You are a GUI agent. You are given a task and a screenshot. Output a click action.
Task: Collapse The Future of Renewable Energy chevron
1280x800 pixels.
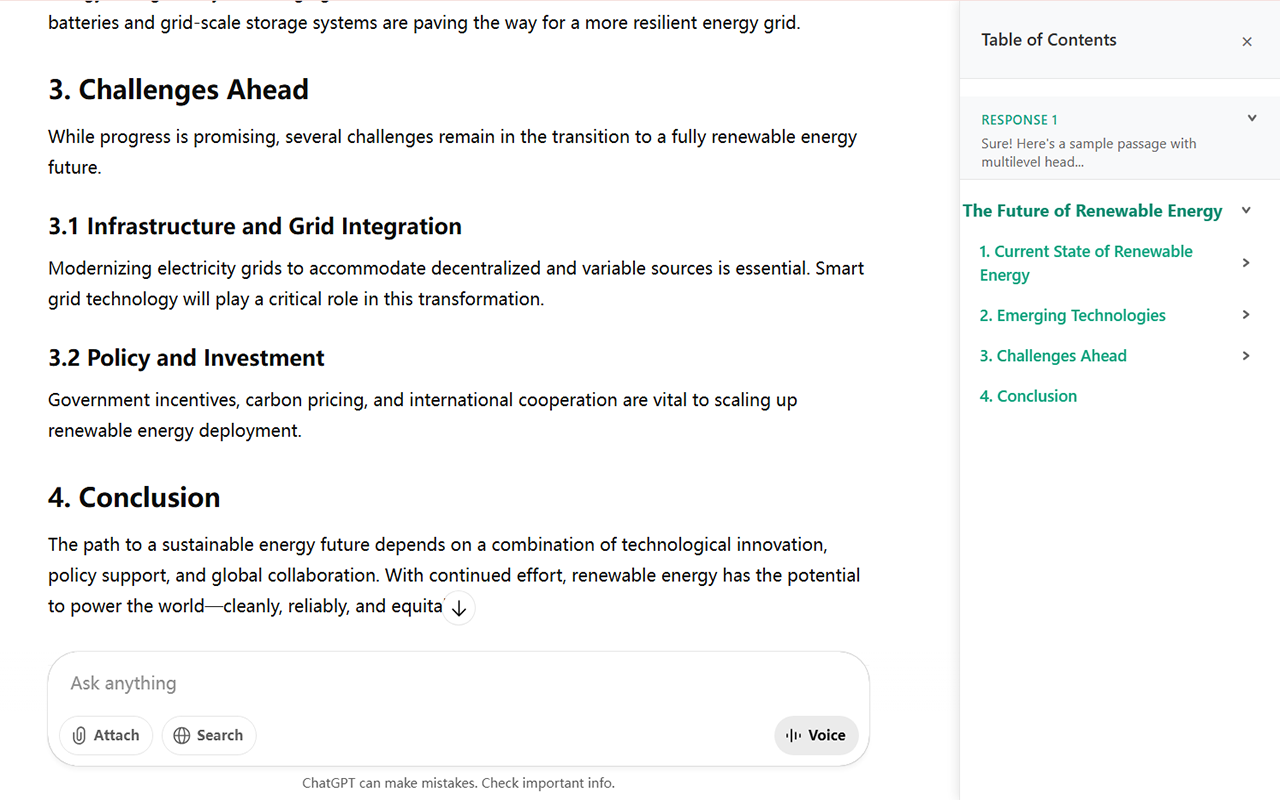pyautogui.click(x=1246, y=210)
